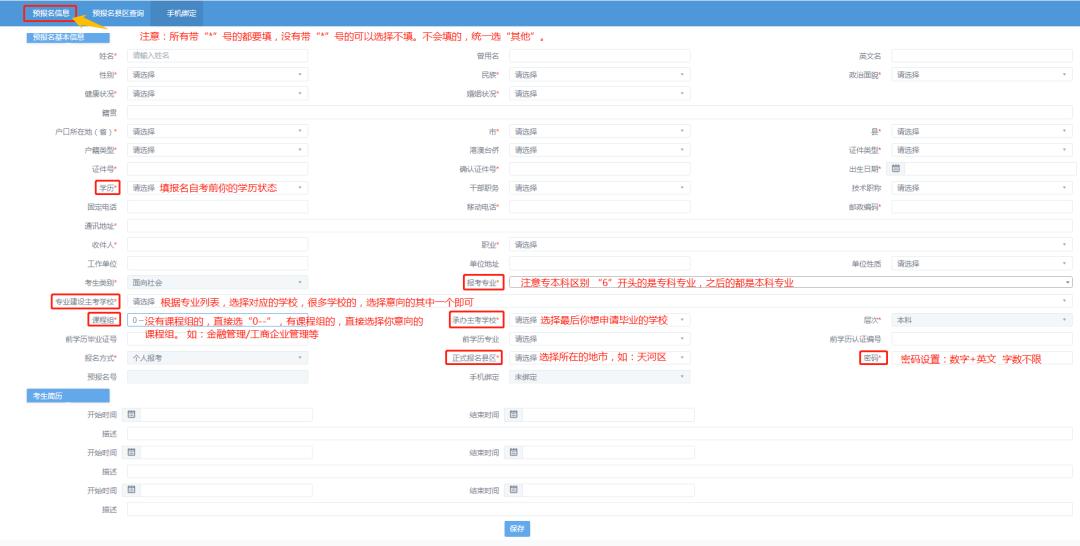The height and width of the screenshot is (546, 1080).
Task: Click the 前学历认证编号 field
Action: point(982,339)
